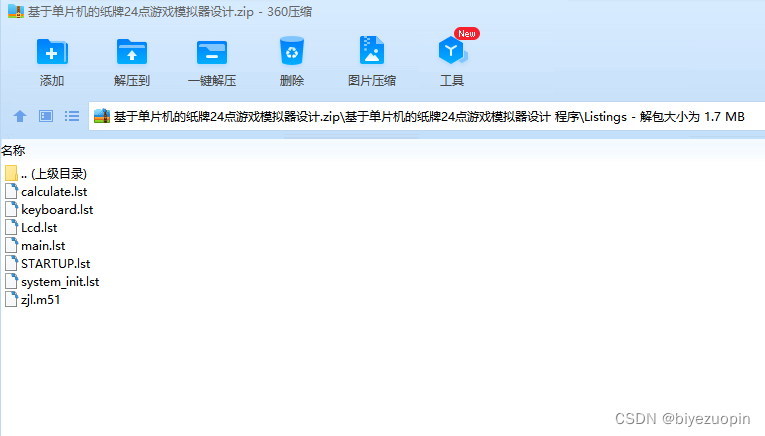
Task: Switch to large icon view mode
Action: tap(46, 116)
